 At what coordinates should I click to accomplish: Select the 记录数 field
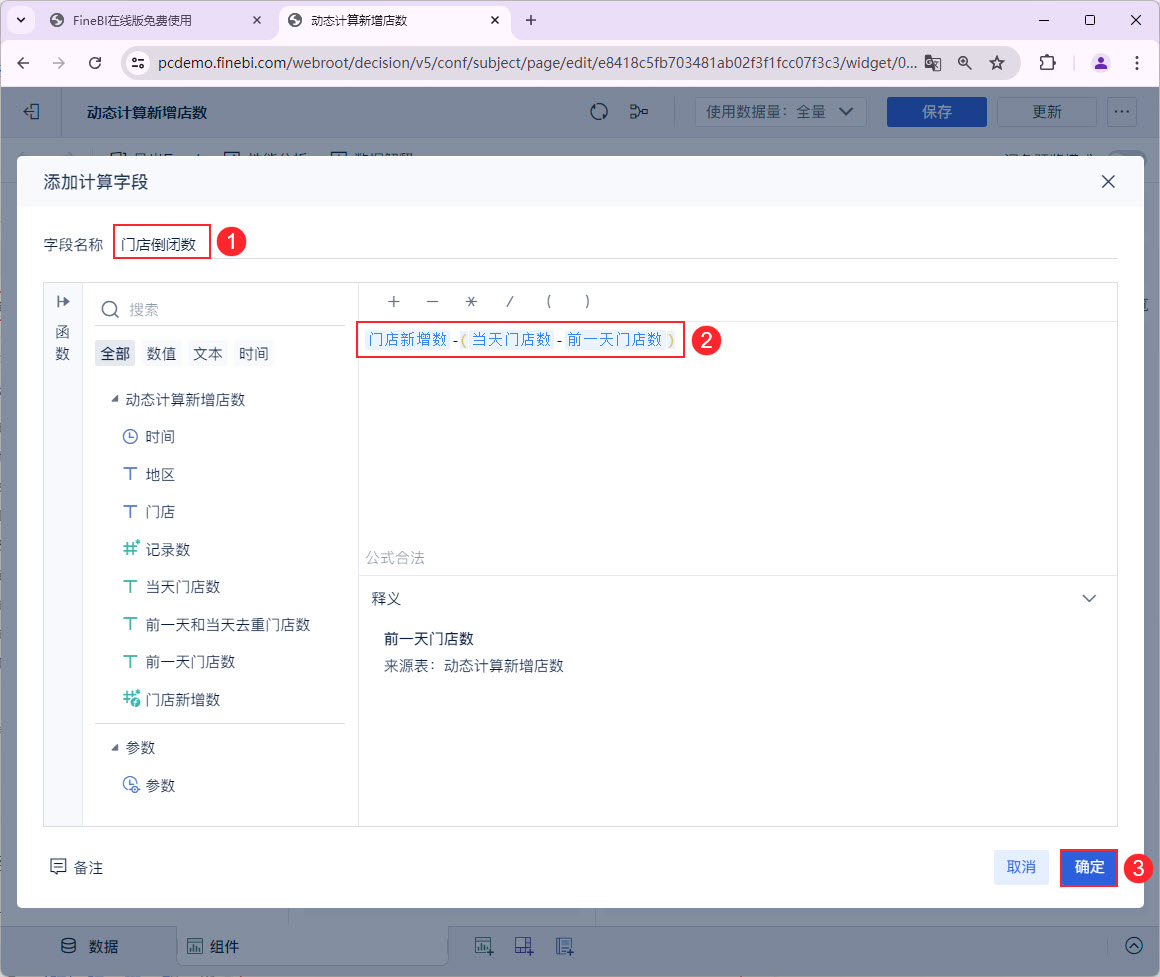[x=167, y=550]
